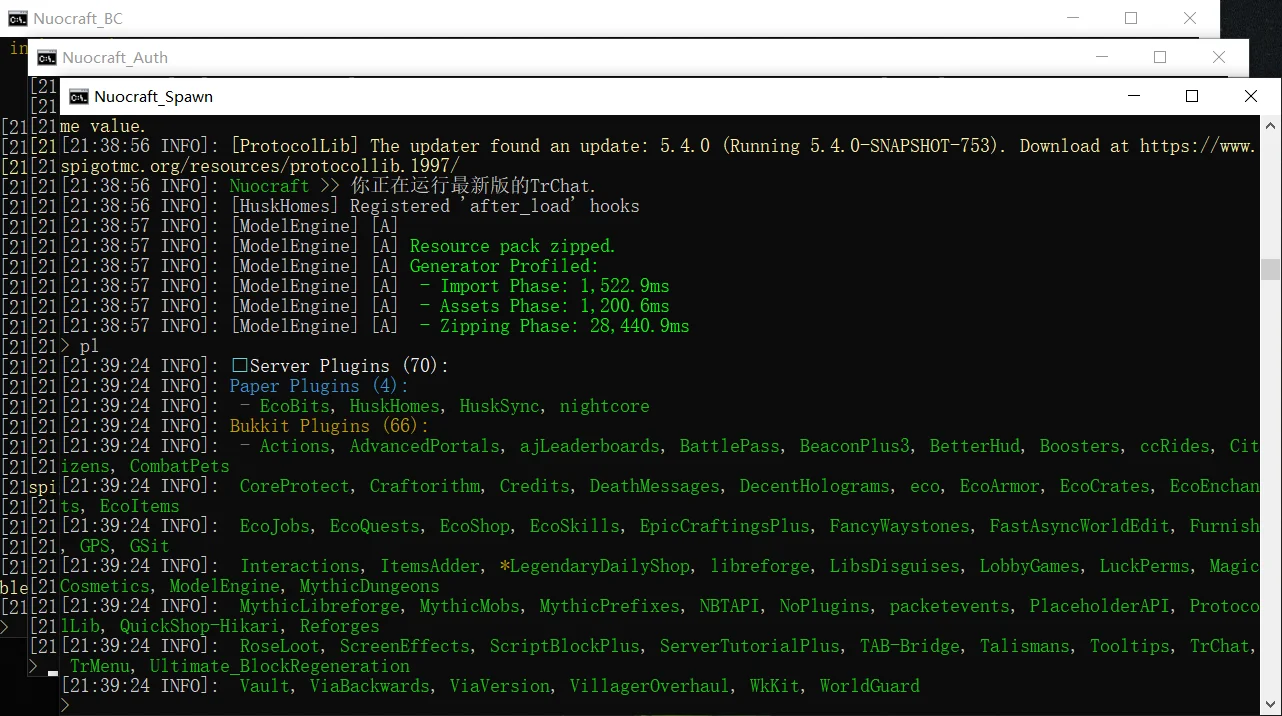
Task: Click the console icon in Nuocraft_BC title bar
Action: click(17, 18)
